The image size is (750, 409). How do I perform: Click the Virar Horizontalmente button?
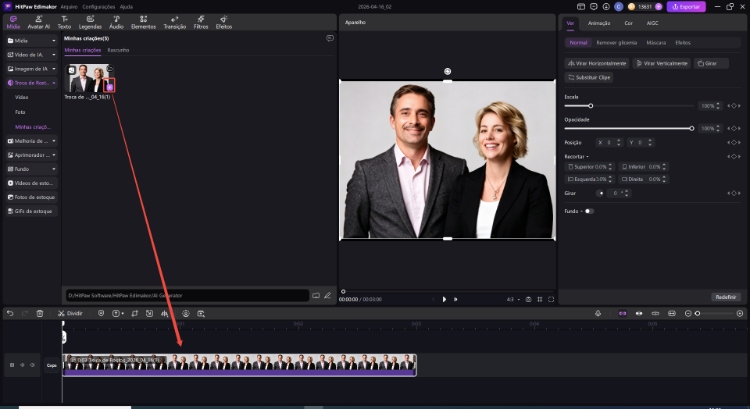tap(597, 63)
